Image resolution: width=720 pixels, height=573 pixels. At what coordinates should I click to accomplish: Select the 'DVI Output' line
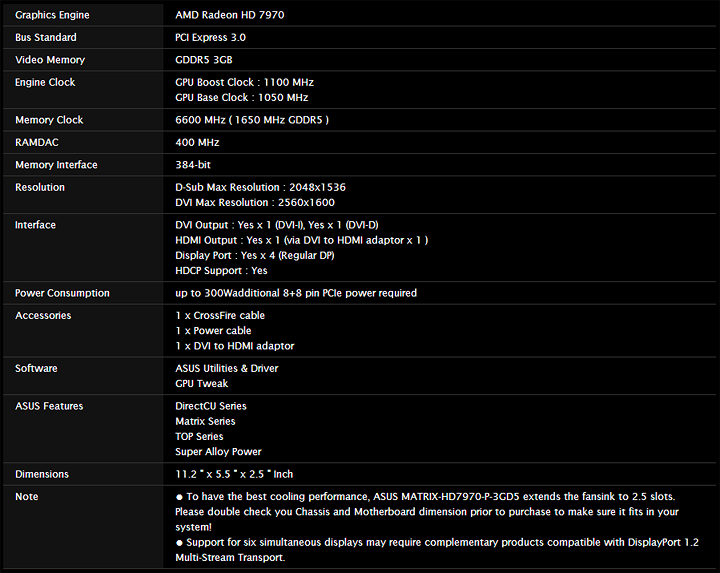point(277,225)
